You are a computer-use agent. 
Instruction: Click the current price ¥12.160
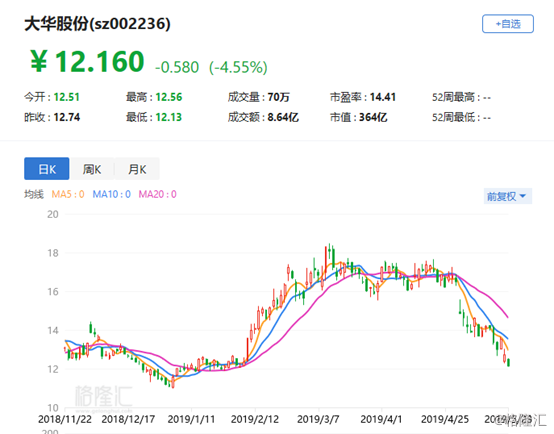(87, 62)
